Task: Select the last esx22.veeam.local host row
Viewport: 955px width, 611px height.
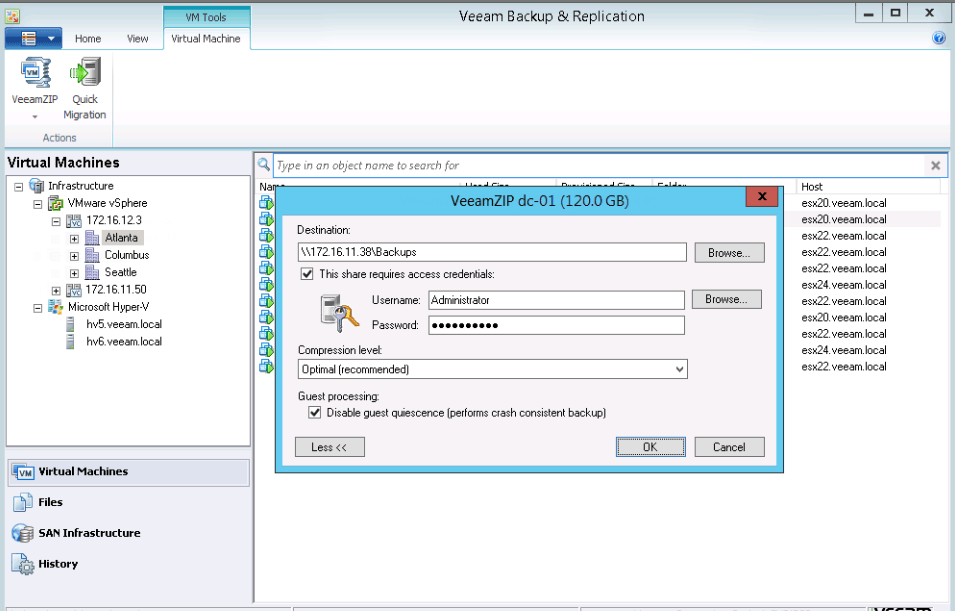Action: pyautogui.click(x=844, y=366)
